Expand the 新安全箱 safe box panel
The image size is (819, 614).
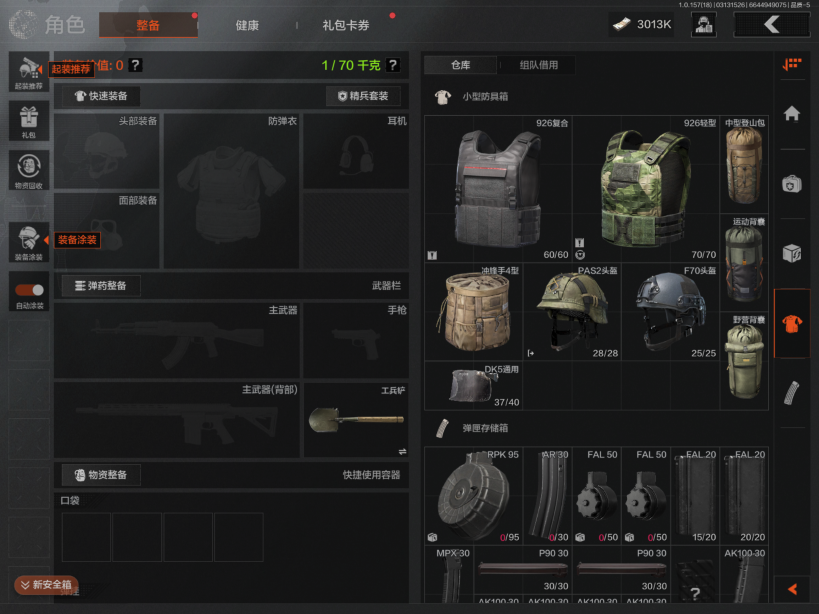click(46, 585)
